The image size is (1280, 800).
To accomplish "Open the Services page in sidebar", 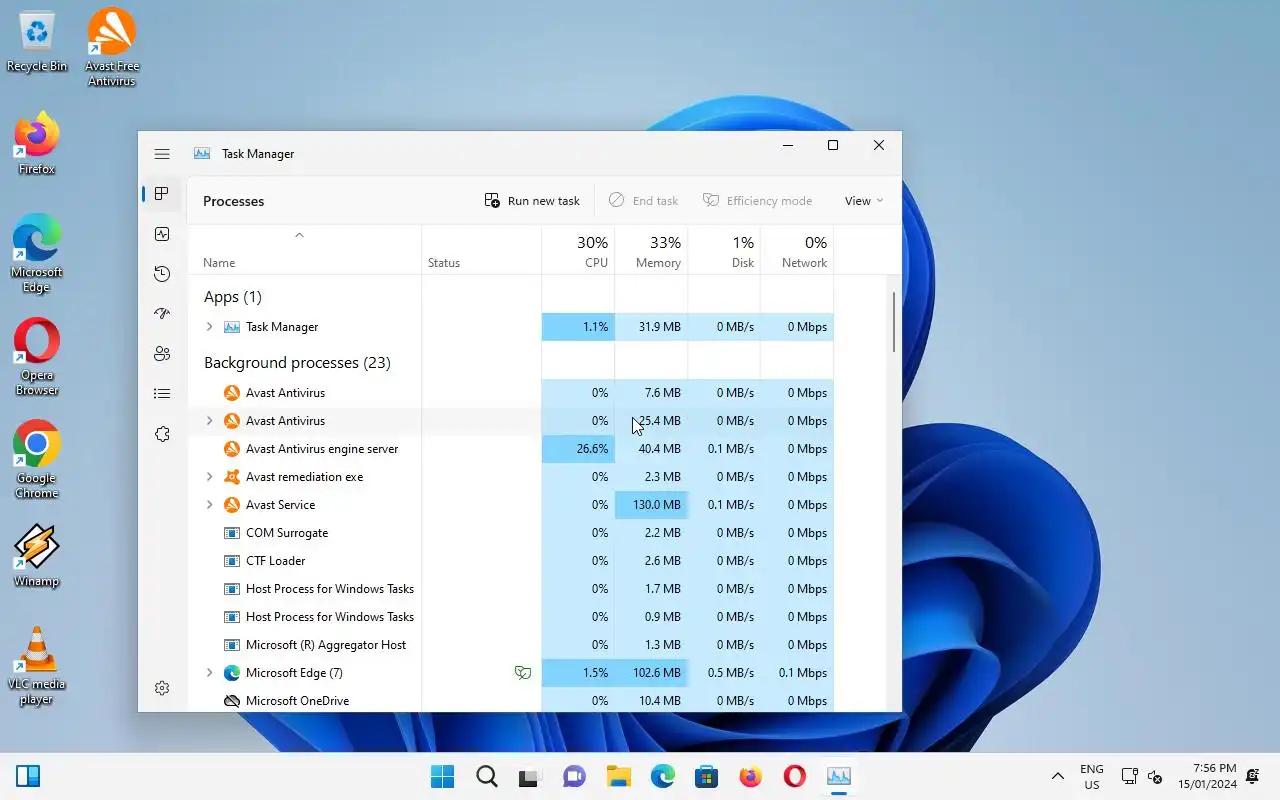I will click(162, 434).
